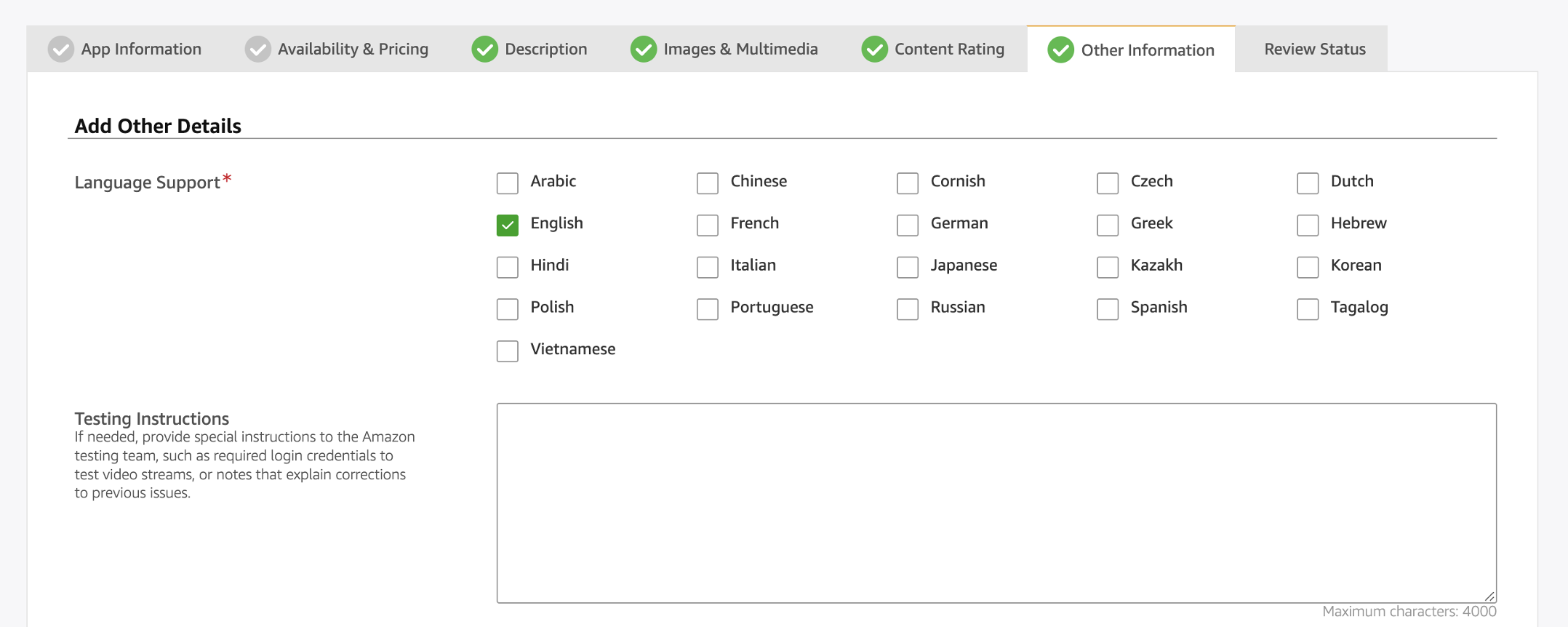1568x627 pixels.
Task: Select the Japanese language checkbox
Action: click(908, 267)
